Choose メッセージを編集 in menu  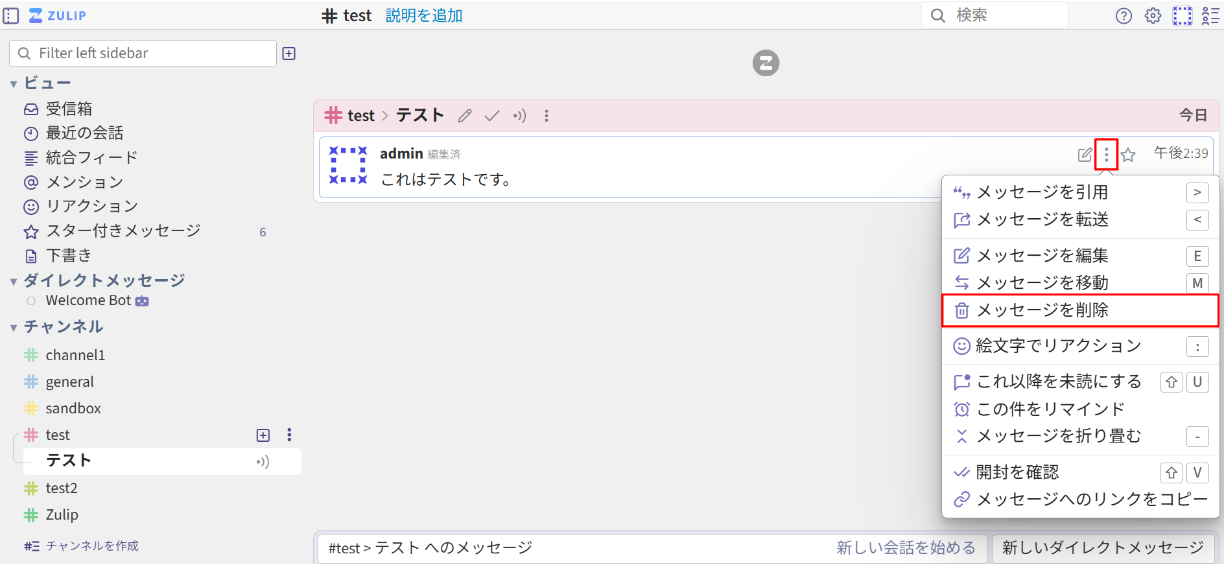pos(1080,256)
